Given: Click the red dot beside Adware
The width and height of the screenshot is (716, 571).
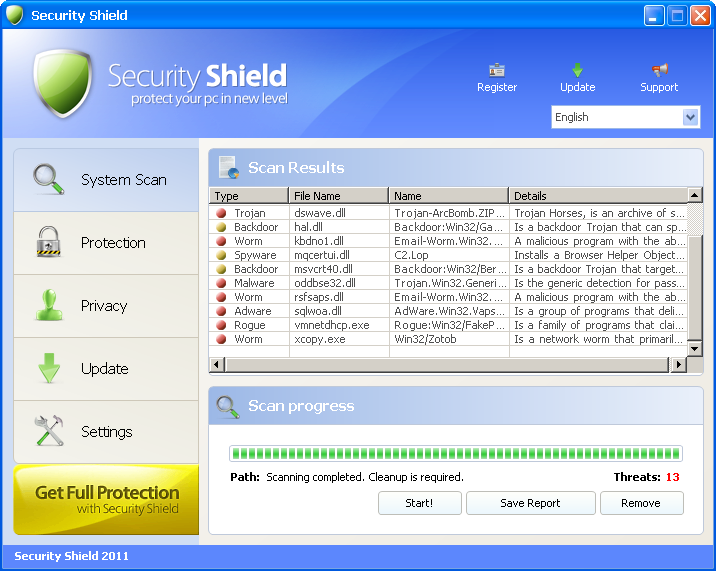Looking at the screenshot, I should tap(221, 311).
